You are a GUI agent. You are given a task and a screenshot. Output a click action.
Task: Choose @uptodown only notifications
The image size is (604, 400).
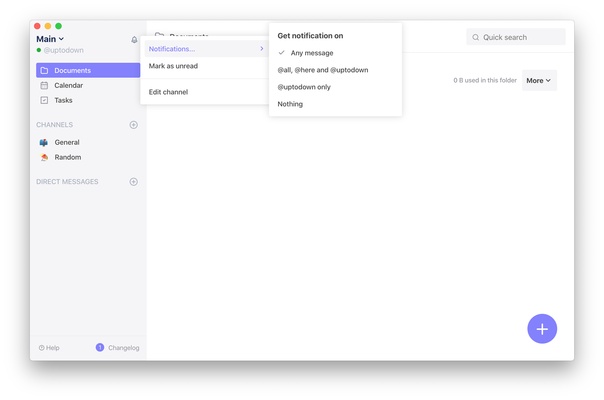click(x=335, y=87)
